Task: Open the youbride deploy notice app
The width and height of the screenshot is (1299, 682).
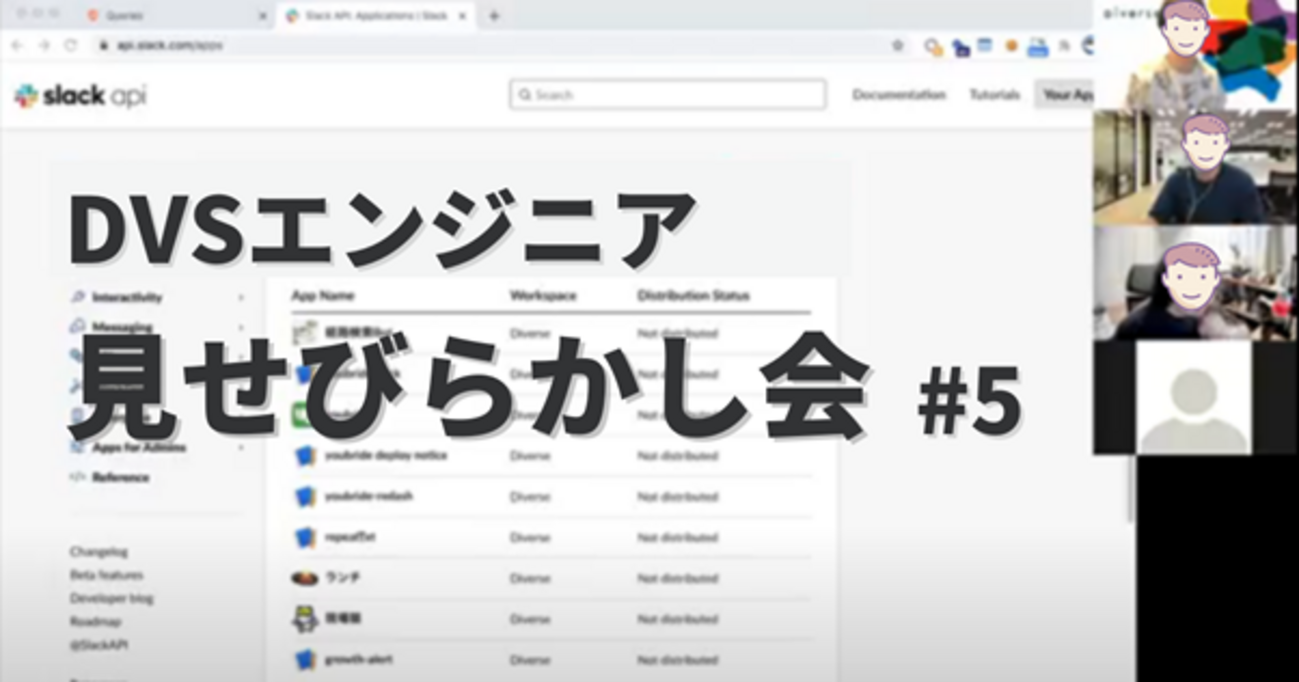Action: 385,455
